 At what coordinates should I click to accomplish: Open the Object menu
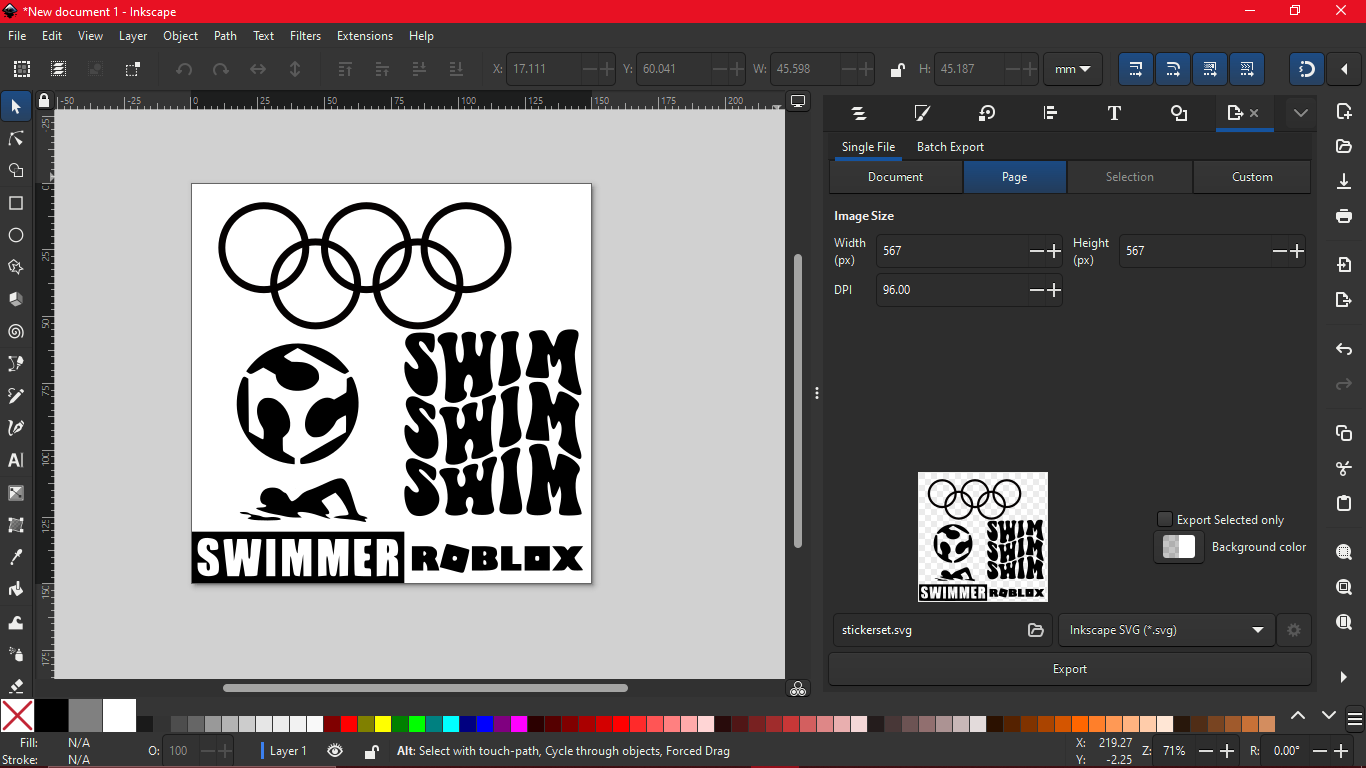click(181, 35)
